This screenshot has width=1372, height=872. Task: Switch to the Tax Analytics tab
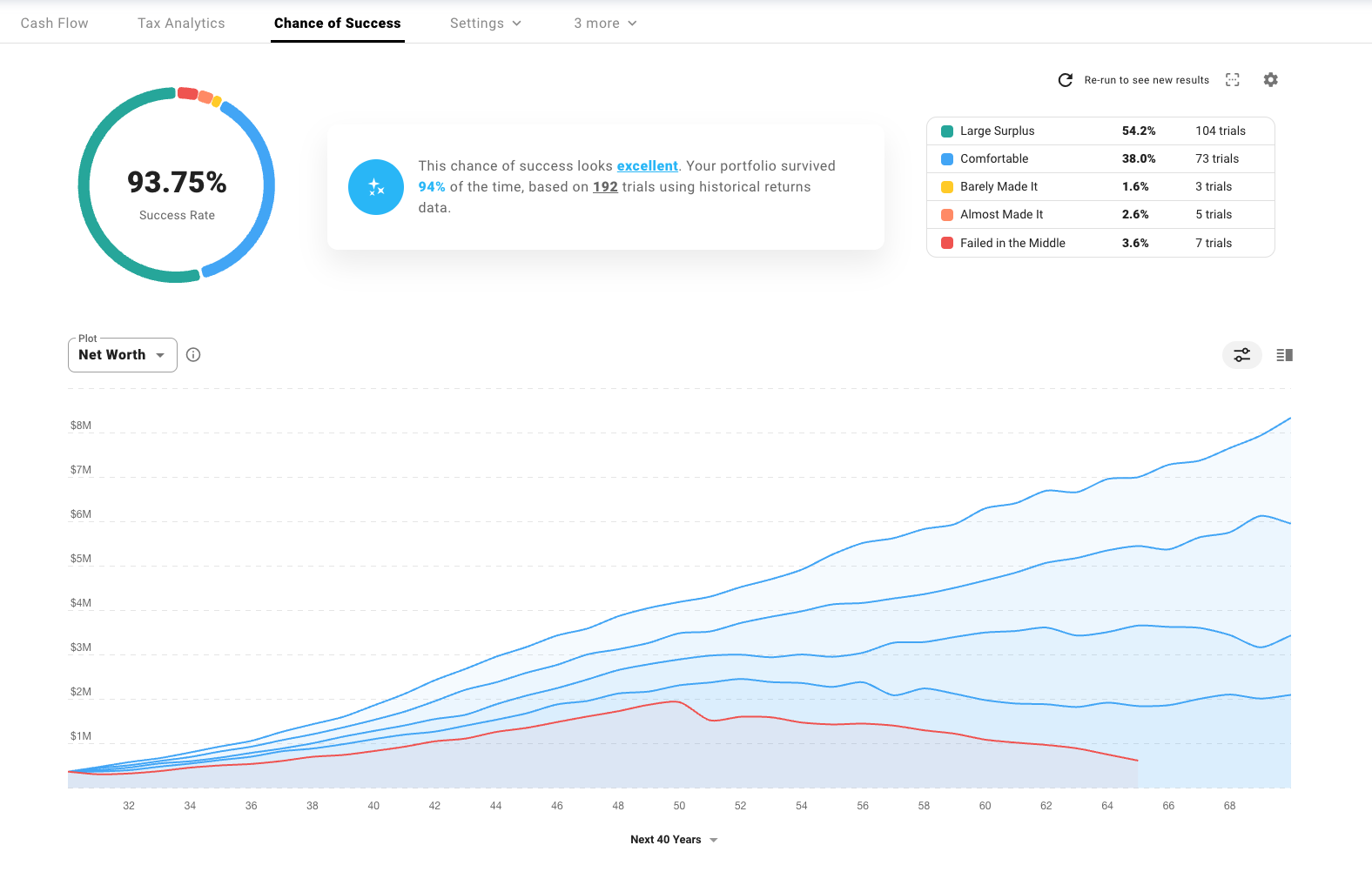[x=181, y=23]
